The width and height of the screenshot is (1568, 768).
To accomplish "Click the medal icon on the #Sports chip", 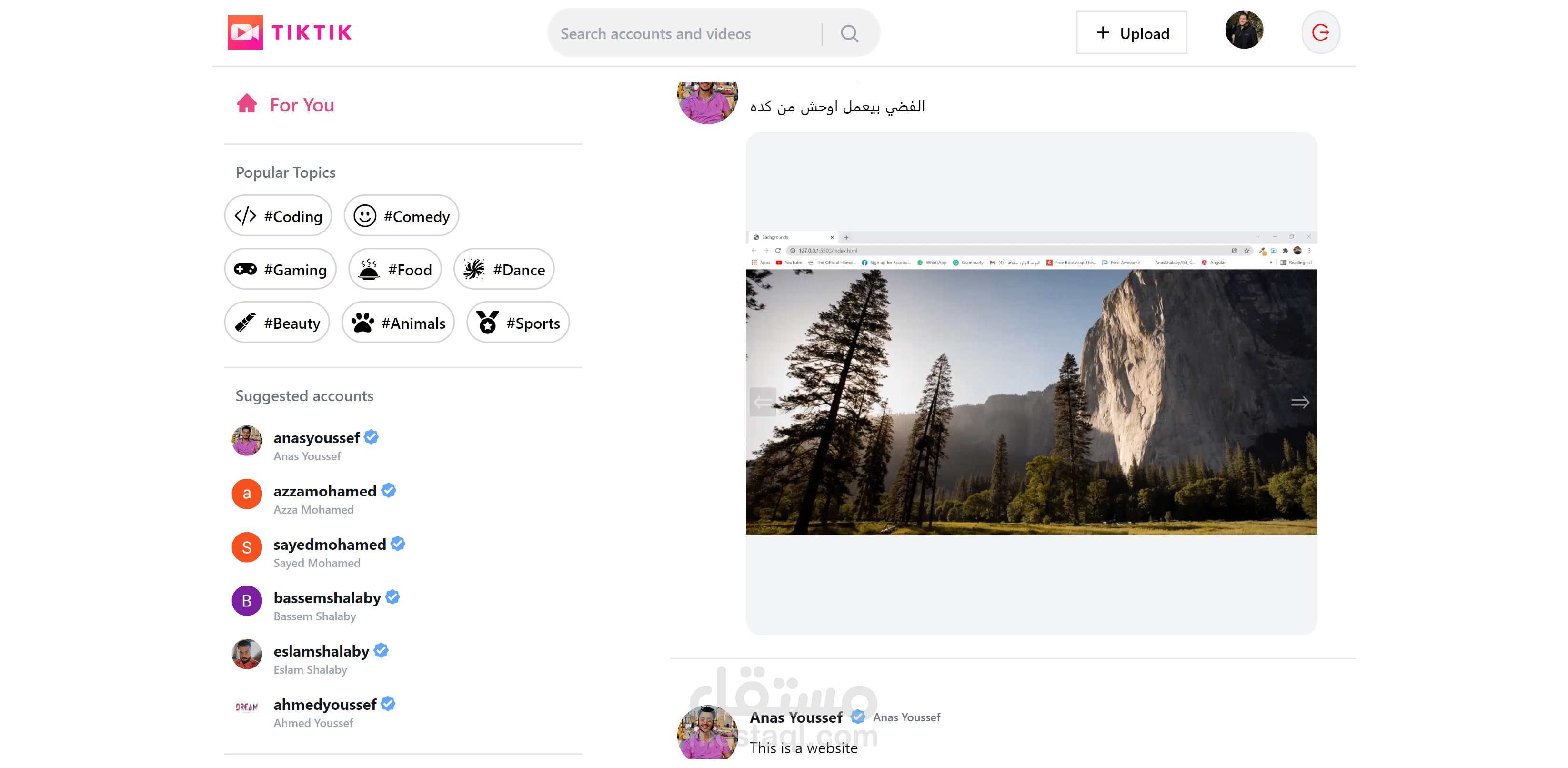I will pyautogui.click(x=487, y=322).
